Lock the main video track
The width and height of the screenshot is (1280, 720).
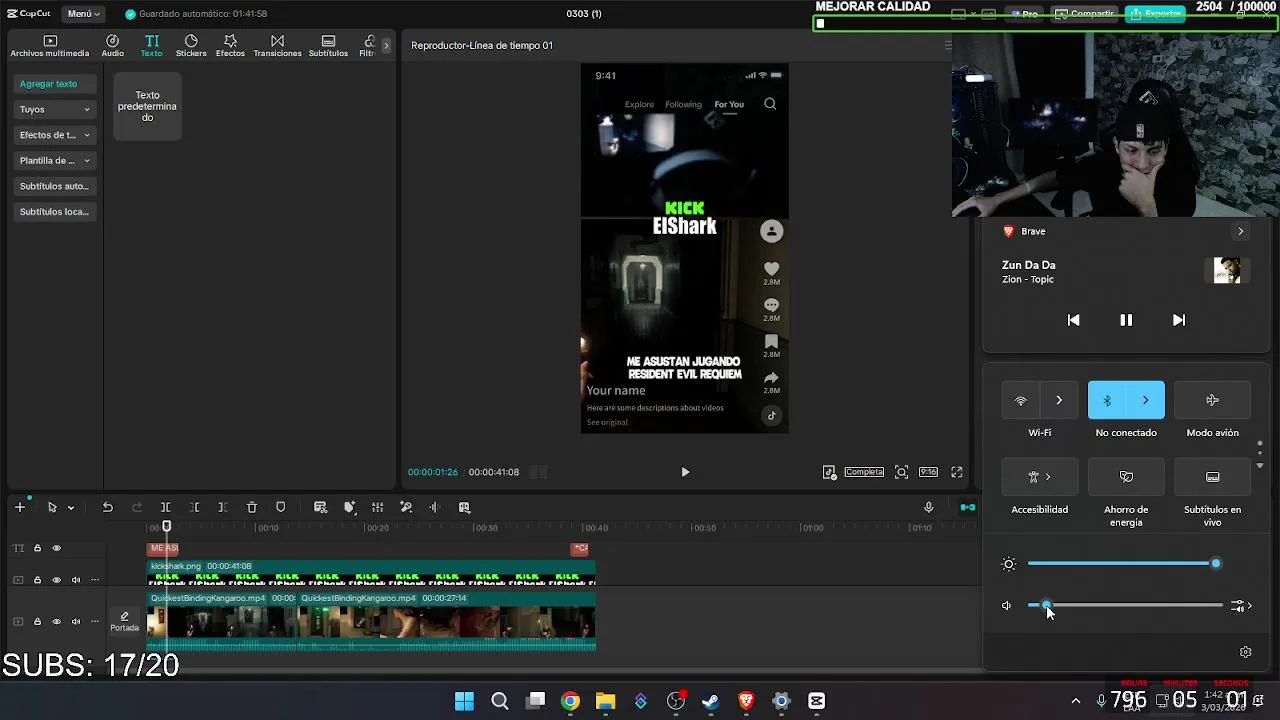[37, 622]
